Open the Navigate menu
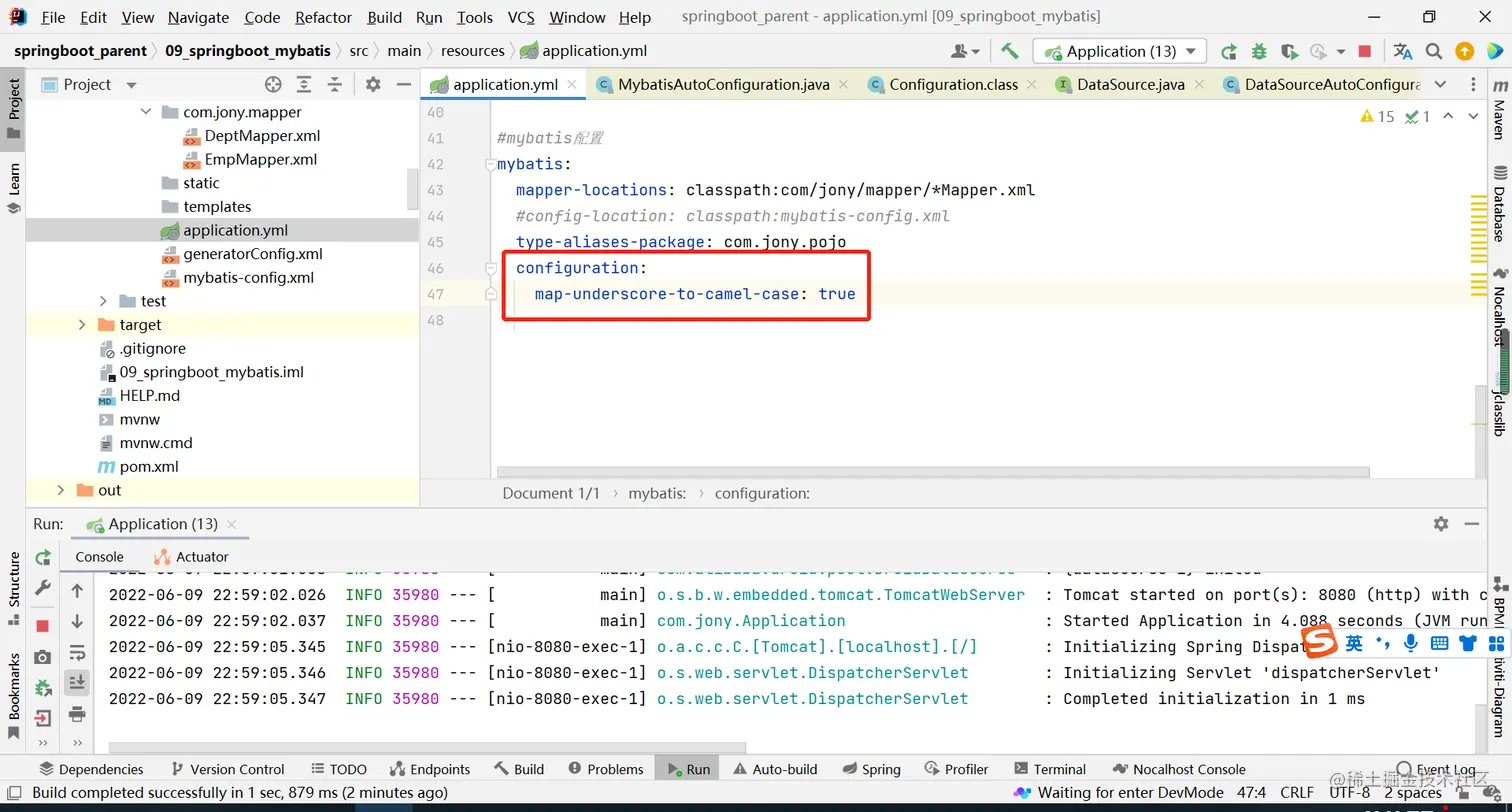Image resolution: width=1512 pixels, height=812 pixels. click(198, 17)
